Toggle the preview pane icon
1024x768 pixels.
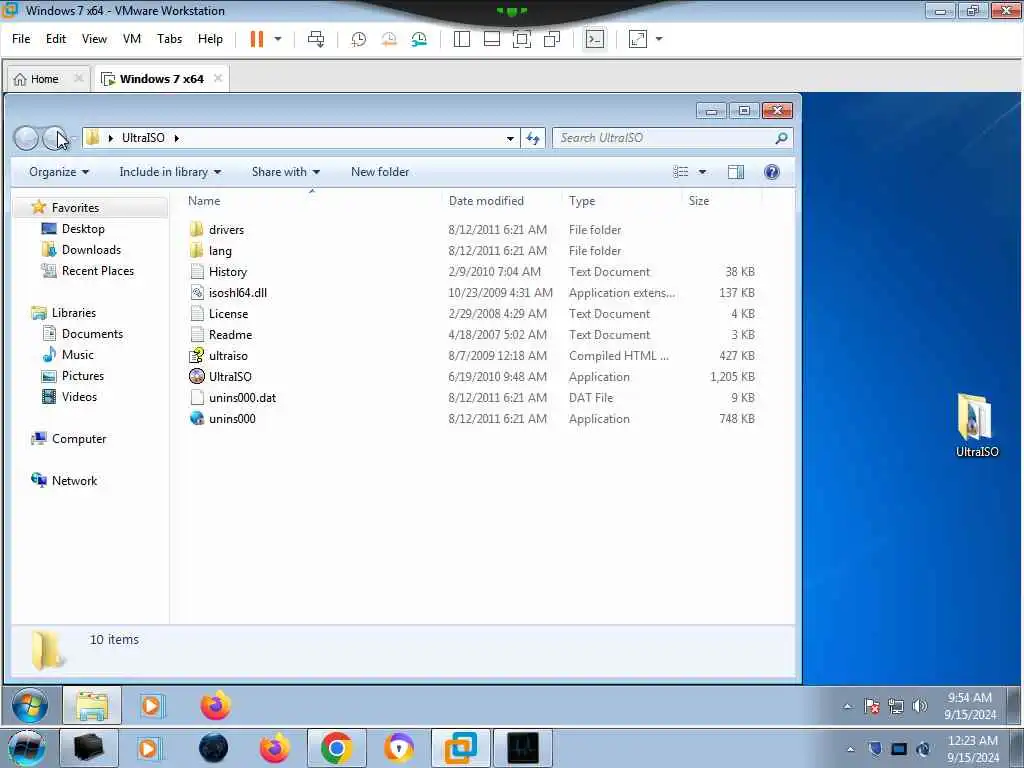[736, 172]
